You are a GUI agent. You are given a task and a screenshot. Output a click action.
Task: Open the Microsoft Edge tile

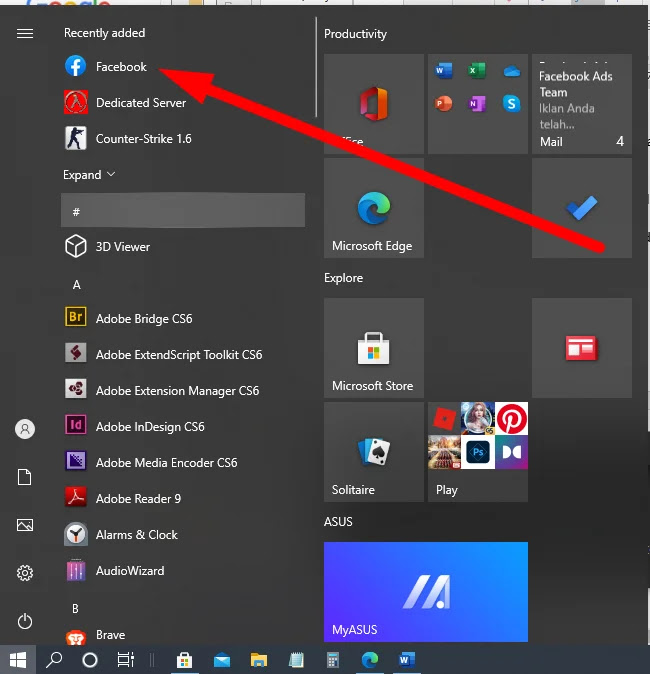coord(374,208)
